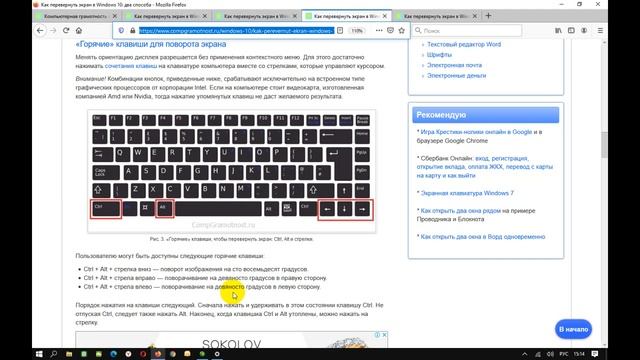Image resolution: width=640 pixels, height=360 pixels.
Task: Open taskbar clock showing 13:14
Action: (579, 354)
